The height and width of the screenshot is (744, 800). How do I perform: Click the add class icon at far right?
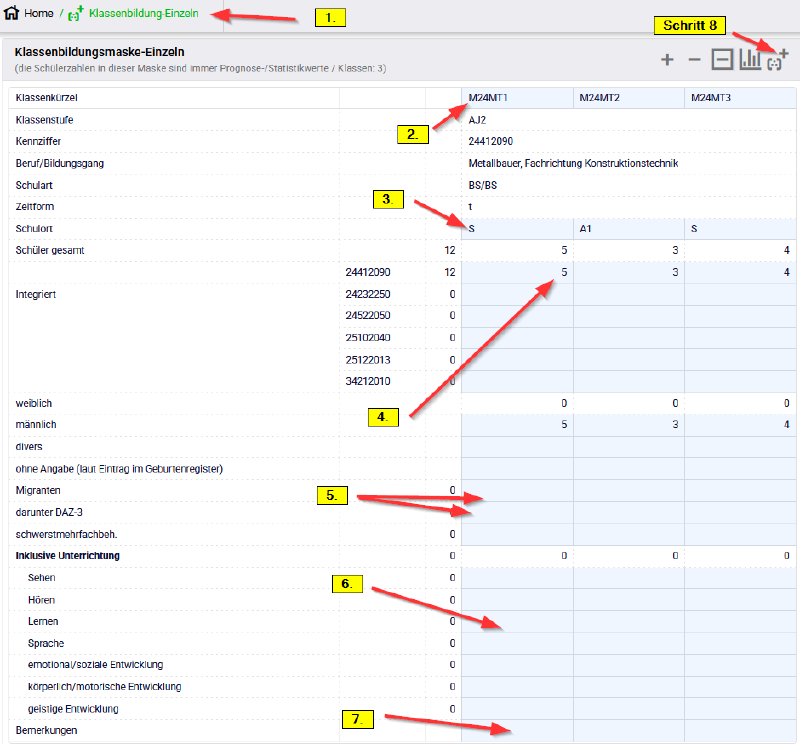point(777,61)
